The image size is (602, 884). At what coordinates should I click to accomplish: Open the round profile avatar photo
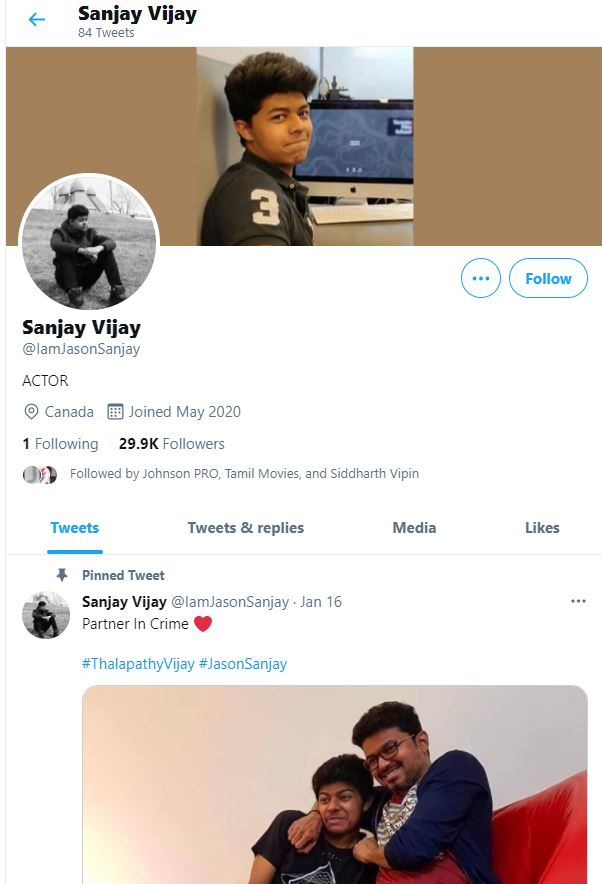89,243
